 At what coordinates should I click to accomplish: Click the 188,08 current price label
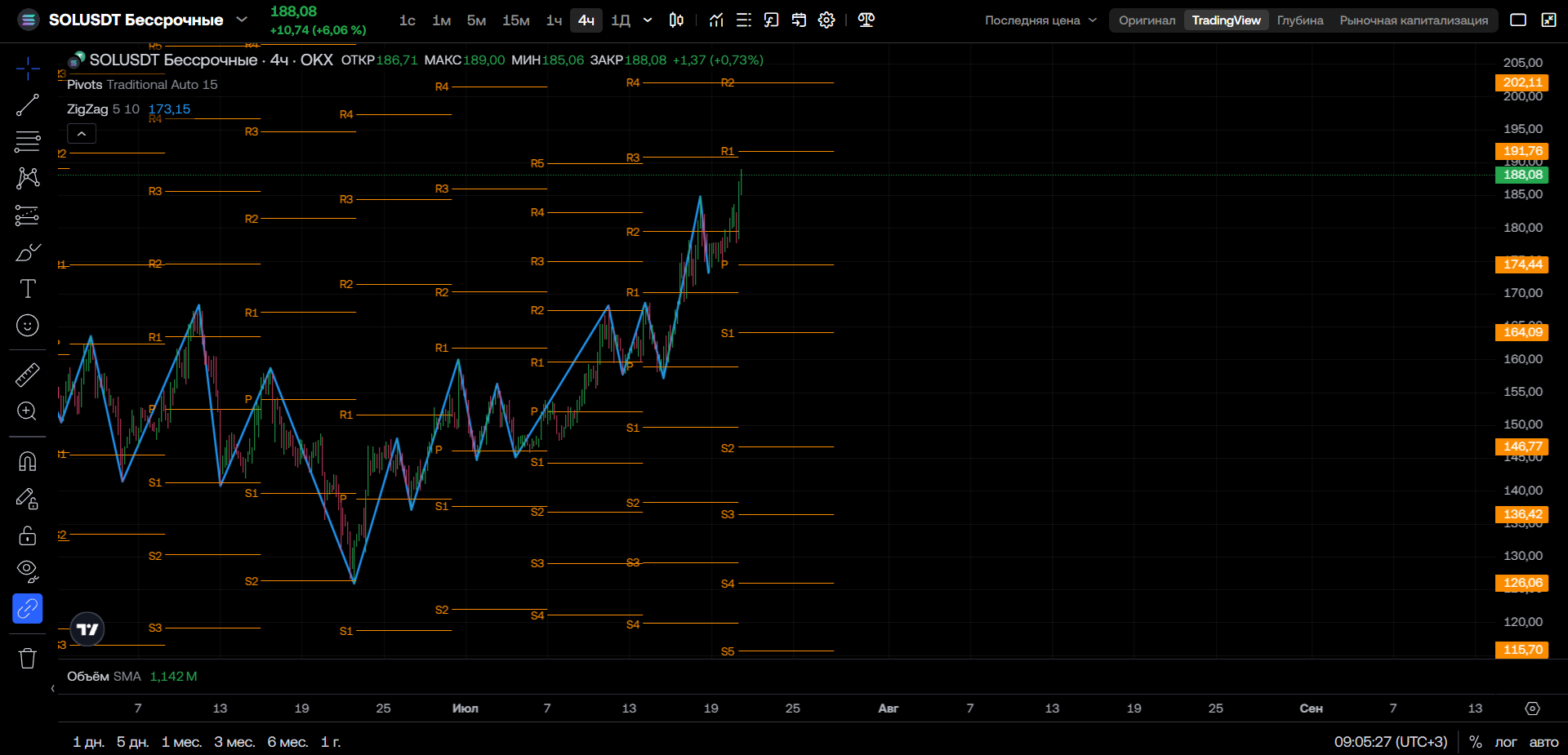point(1522,175)
